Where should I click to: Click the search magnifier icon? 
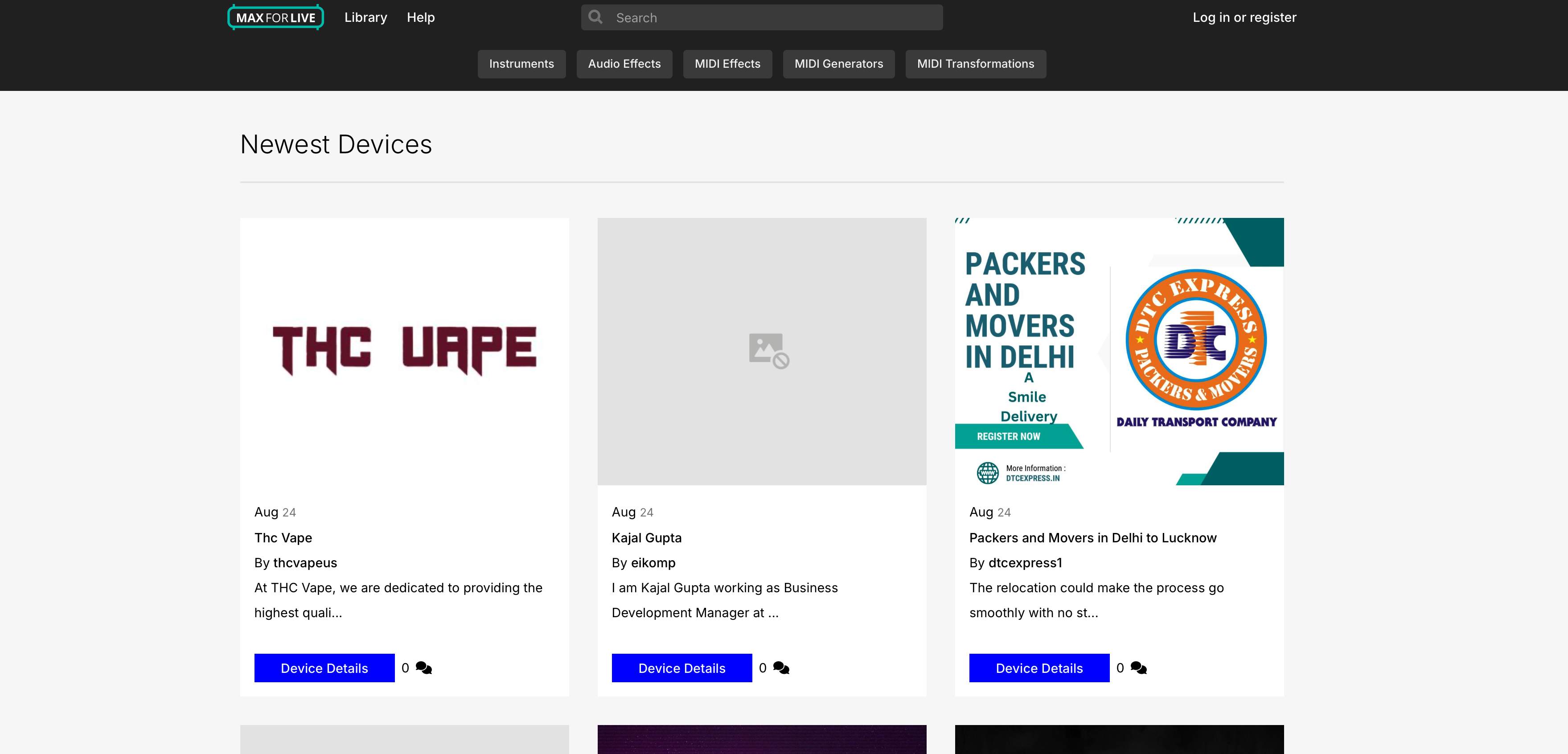coord(596,17)
